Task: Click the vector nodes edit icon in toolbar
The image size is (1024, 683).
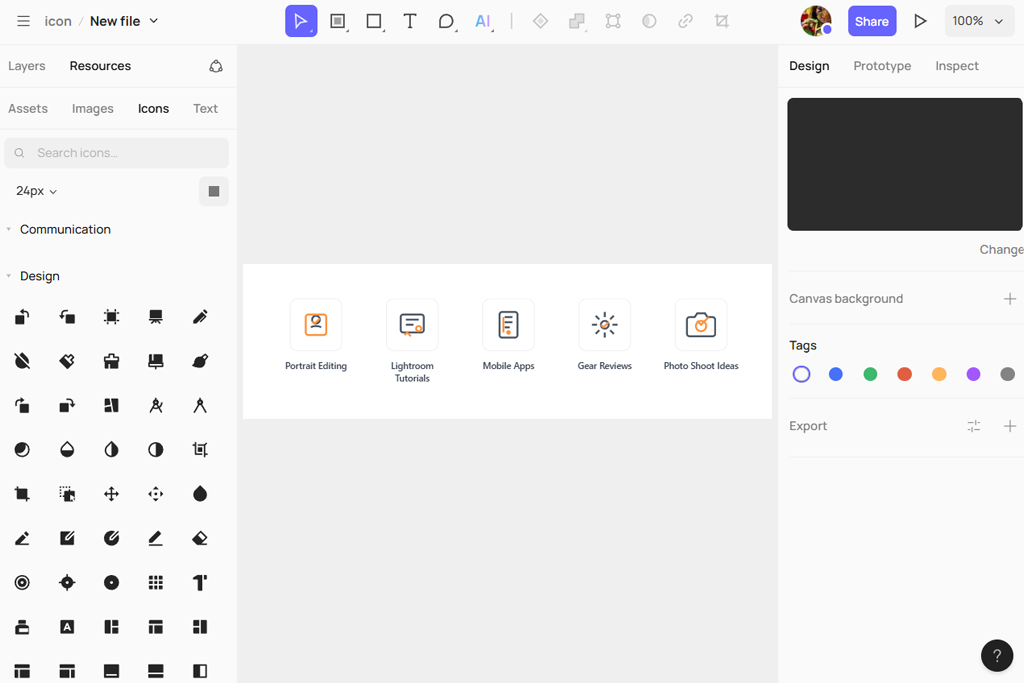Action: 613,21
